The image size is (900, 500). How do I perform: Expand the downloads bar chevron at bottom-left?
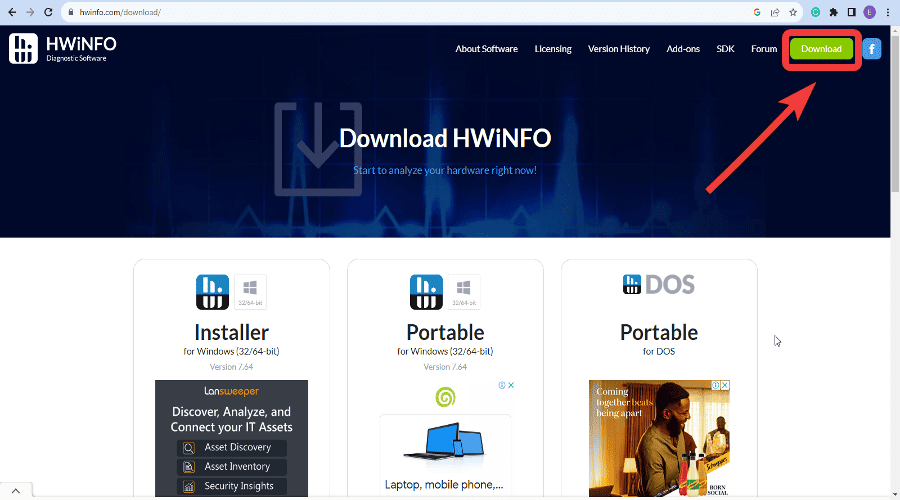pos(15,491)
